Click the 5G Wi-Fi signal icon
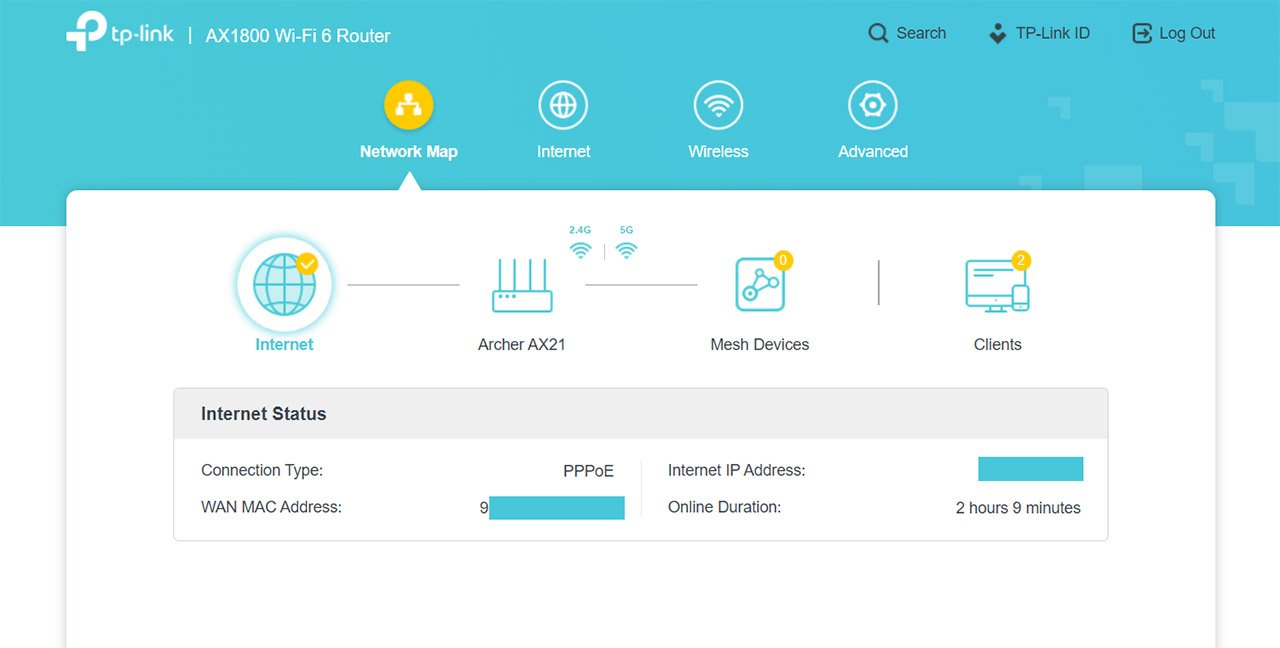The height and width of the screenshot is (648, 1280). (626, 250)
